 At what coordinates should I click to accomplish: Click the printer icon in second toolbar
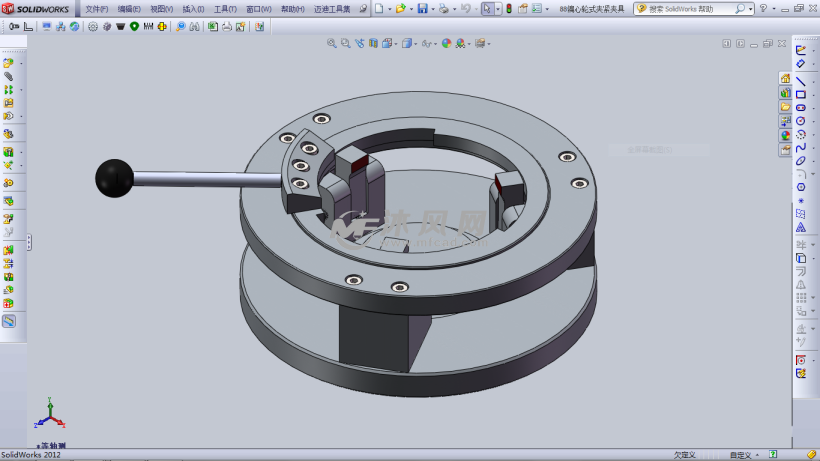click(x=227, y=27)
